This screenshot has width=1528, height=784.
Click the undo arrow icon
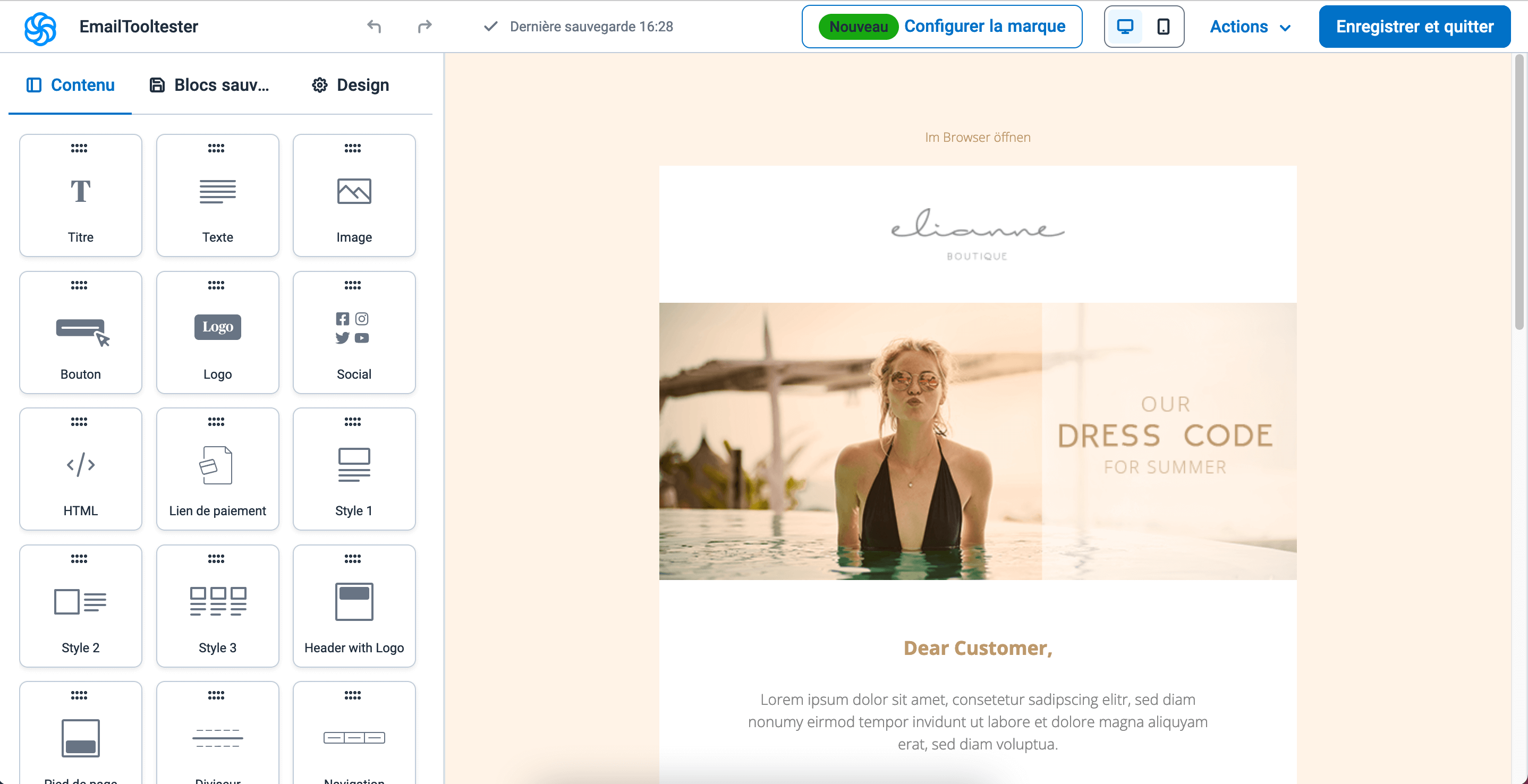pyautogui.click(x=376, y=26)
